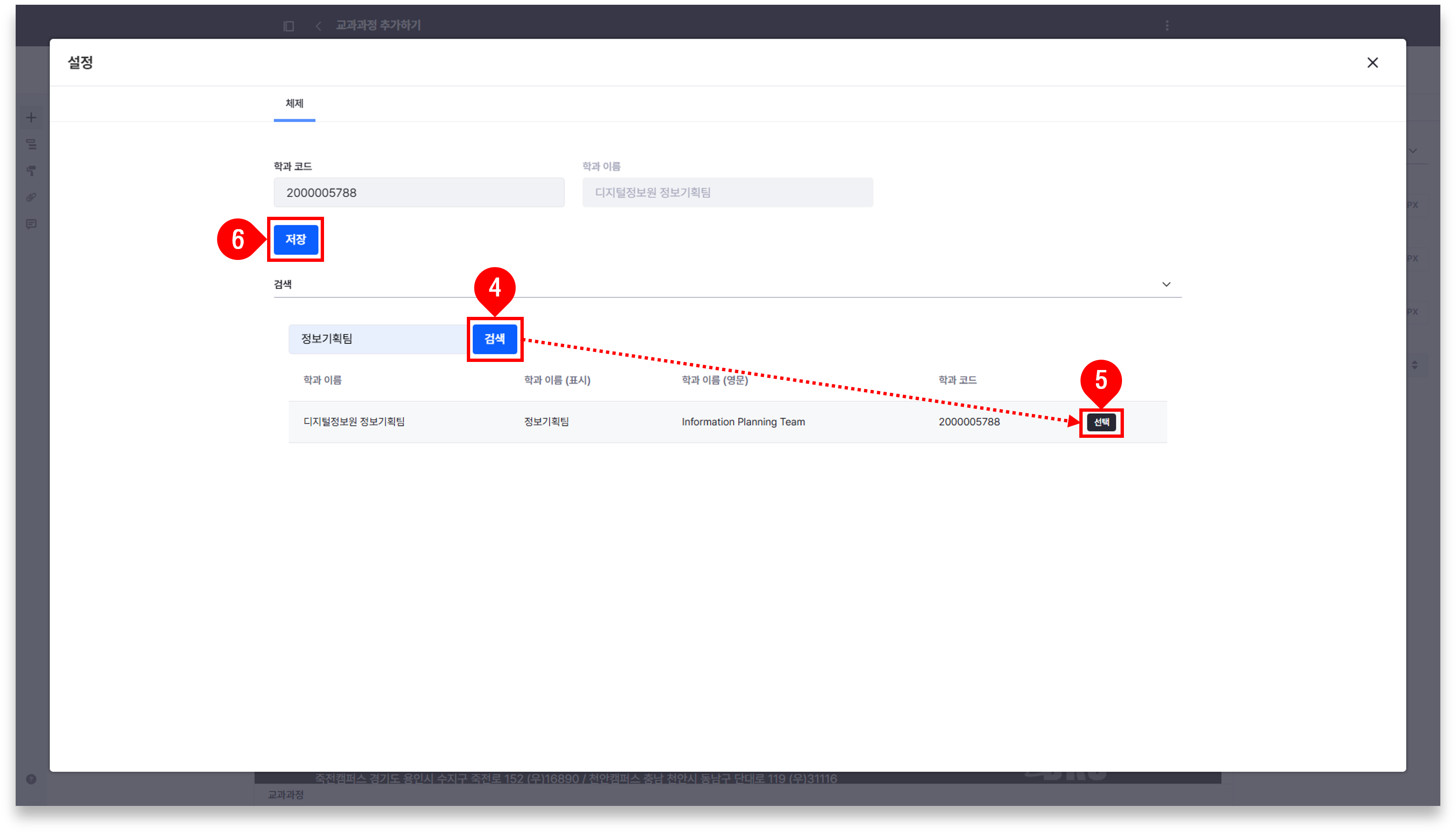Screen dimensions: 1456x832
Task: Click the 학과 코드 input field
Action: click(x=419, y=193)
